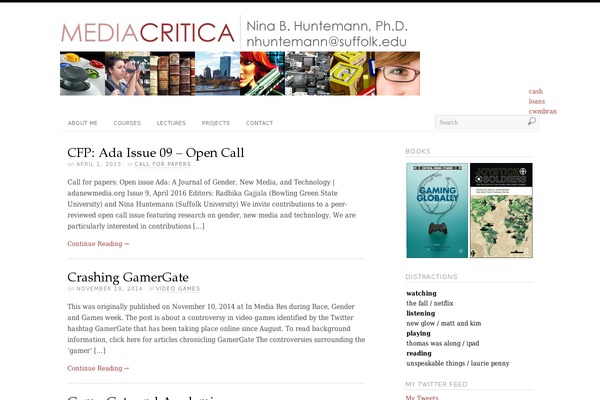
Task: Open the PROJECTS menu item
Action: tap(216, 123)
